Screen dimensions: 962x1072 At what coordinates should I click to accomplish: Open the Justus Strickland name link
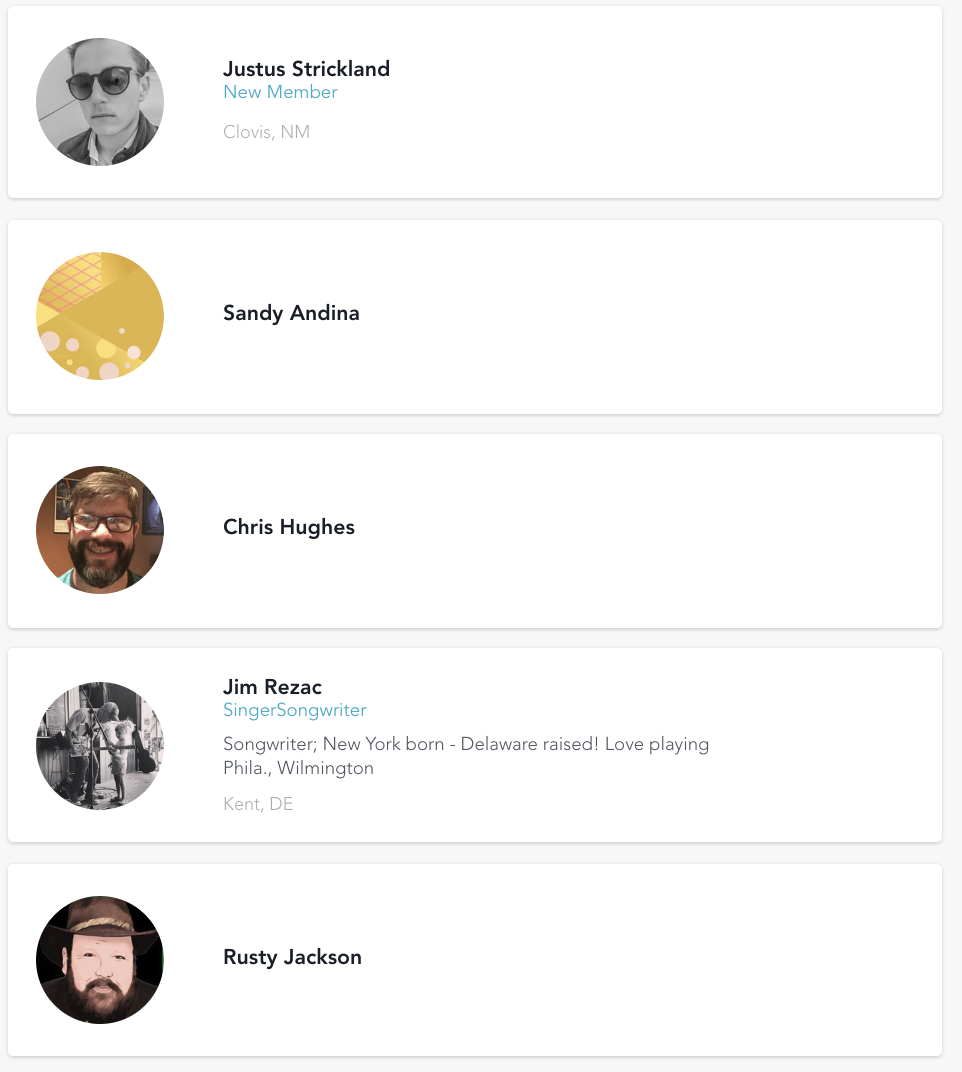306,69
